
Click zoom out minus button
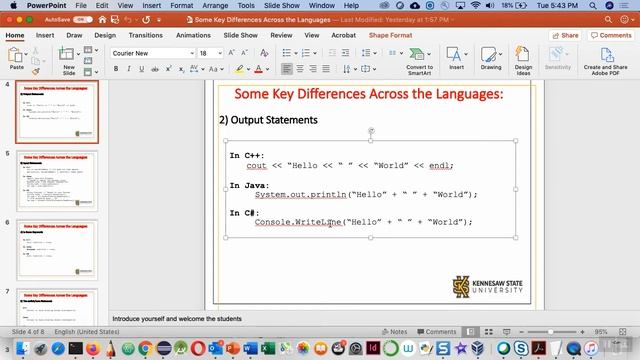(521, 332)
